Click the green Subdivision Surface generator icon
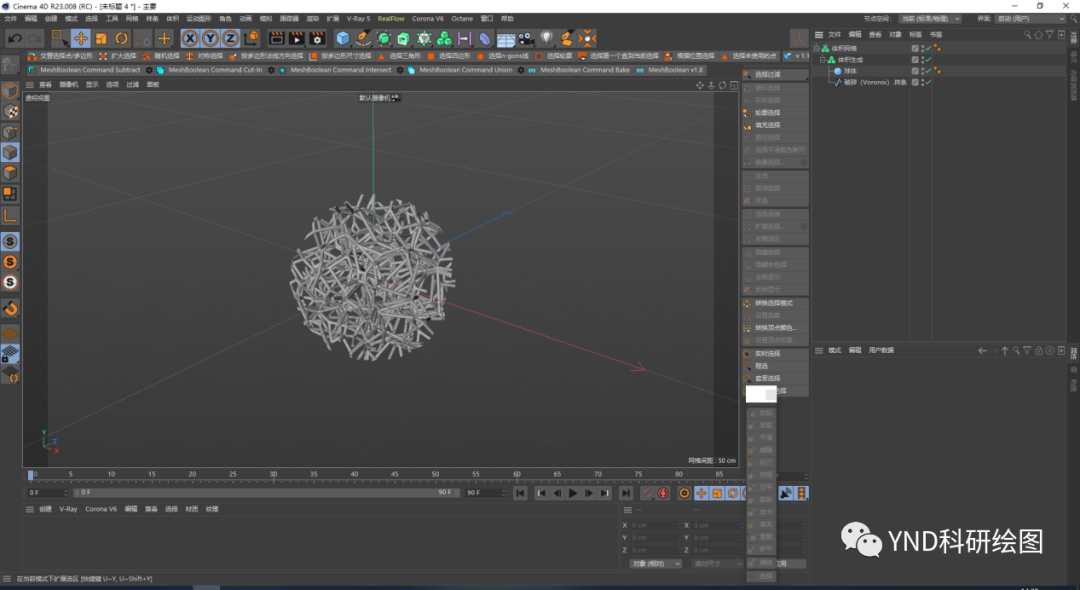The width and height of the screenshot is (1080, 590). pos(384,39)
